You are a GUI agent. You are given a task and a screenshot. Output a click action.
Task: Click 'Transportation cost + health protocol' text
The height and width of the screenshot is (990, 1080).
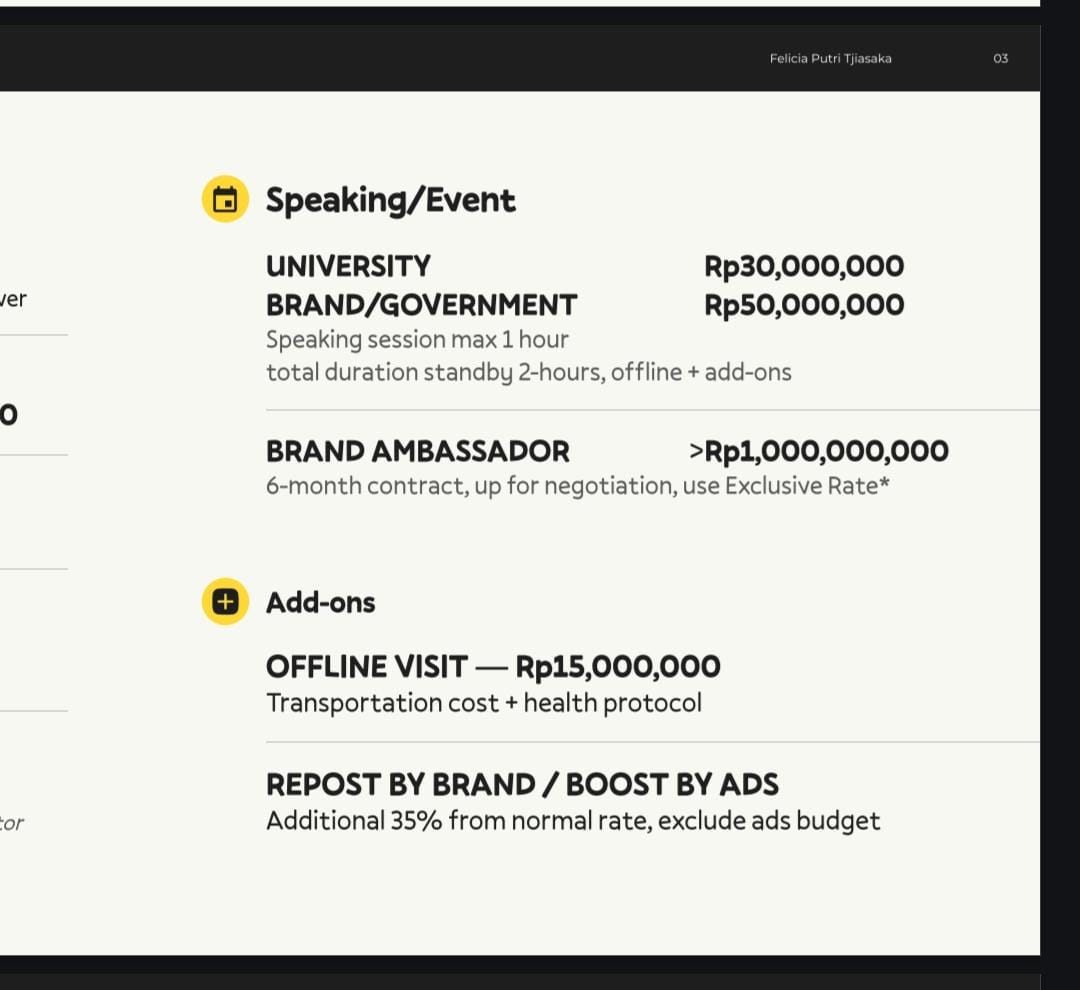(484, 703)
